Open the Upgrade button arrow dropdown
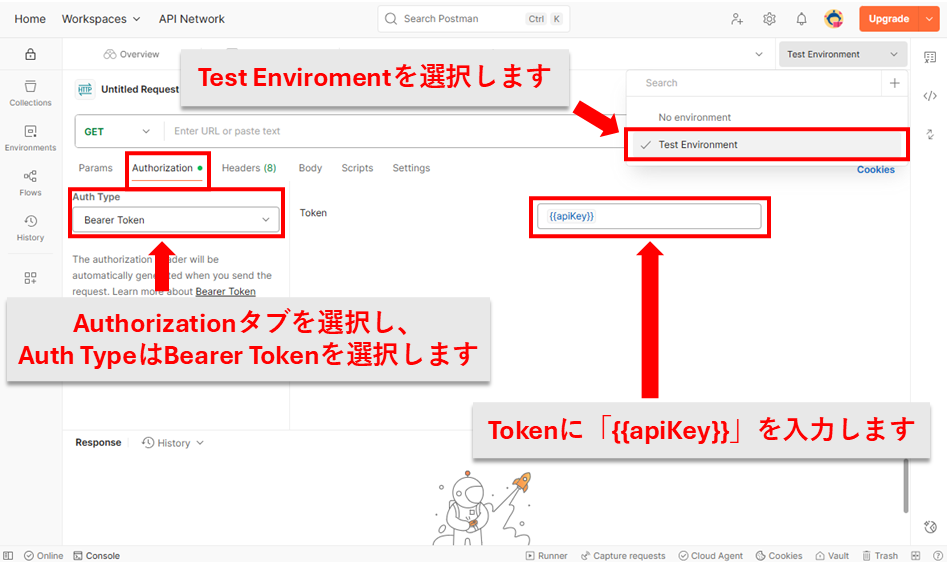 click(929, 19)
